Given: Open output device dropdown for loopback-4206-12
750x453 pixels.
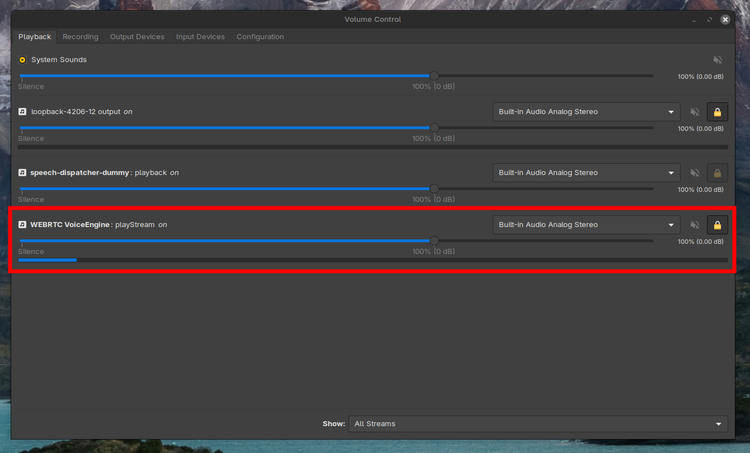Looking at the screenshot, I should [586, 112].
